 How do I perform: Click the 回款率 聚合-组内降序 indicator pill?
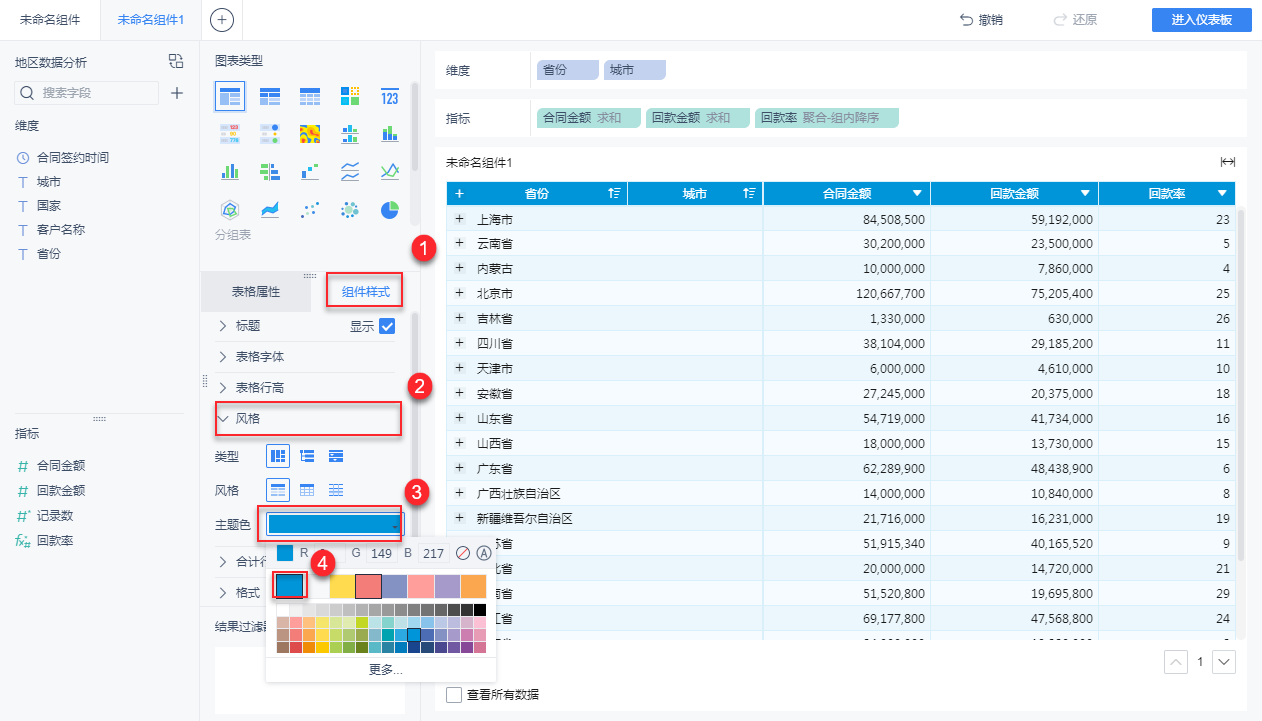coord(827,118)
